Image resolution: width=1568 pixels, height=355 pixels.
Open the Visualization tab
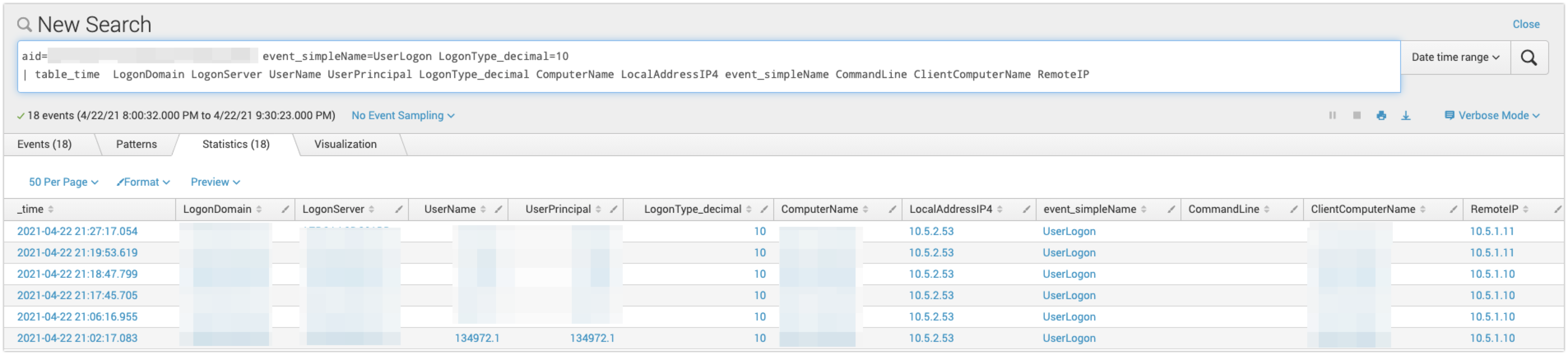(x=346, y=145)
